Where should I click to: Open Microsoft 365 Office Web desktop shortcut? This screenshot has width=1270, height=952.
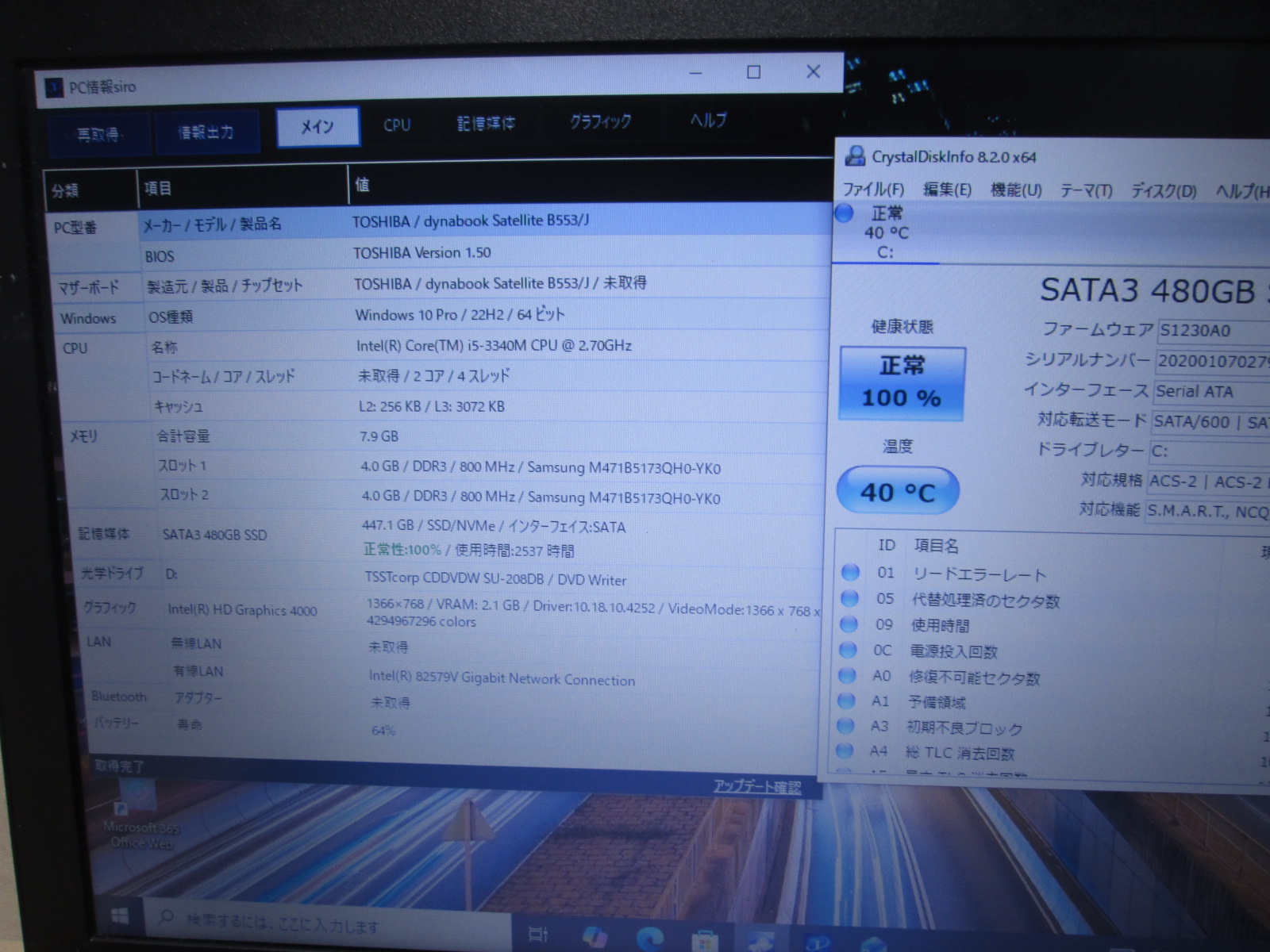point(140,813)
